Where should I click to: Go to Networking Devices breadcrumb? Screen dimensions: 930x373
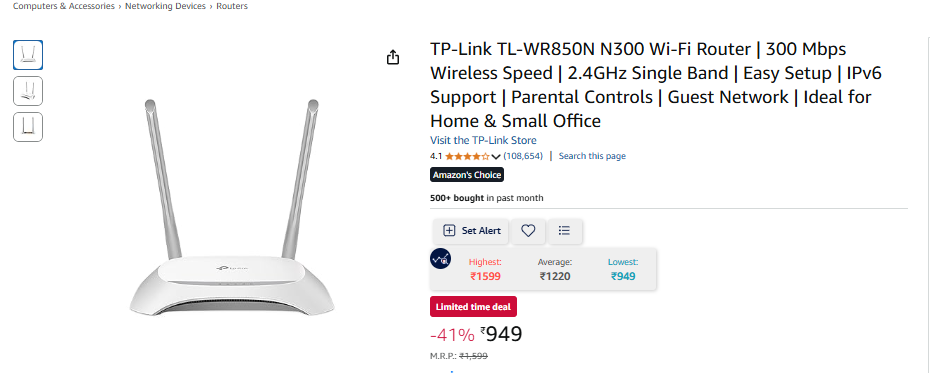pyautogui.click(x=165, y=6)
